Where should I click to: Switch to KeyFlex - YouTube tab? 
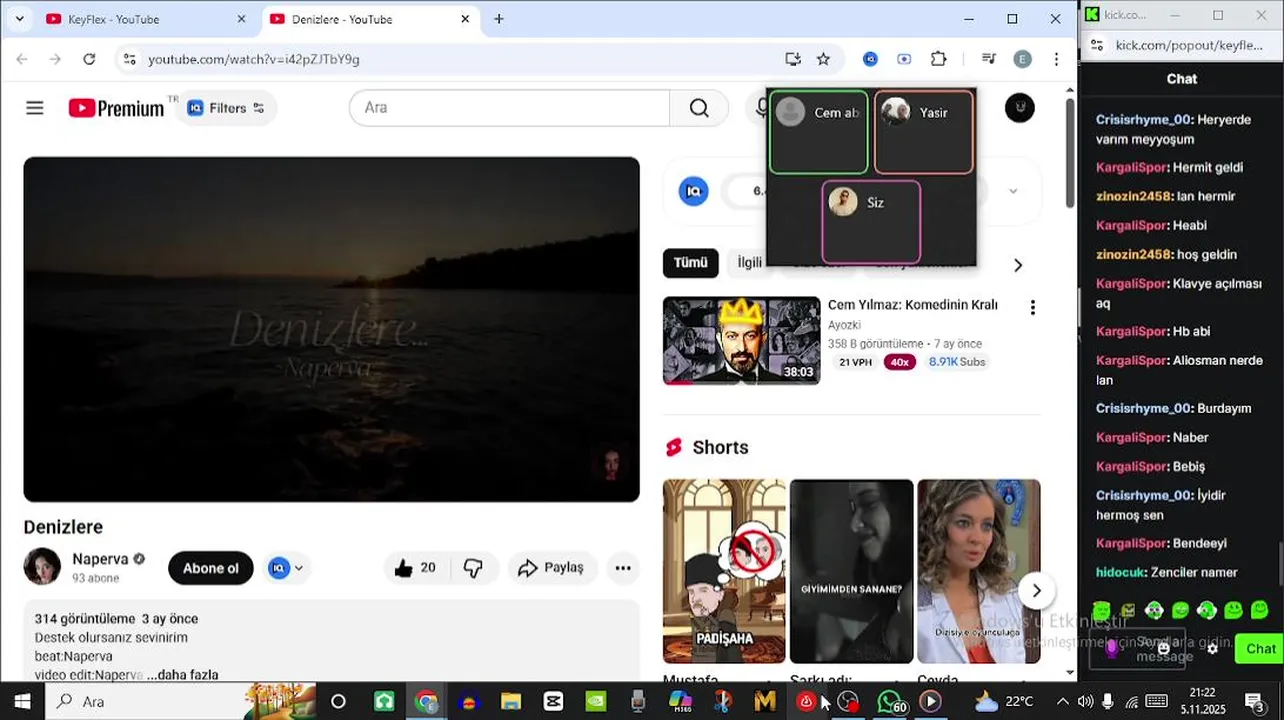pos(147,19)
